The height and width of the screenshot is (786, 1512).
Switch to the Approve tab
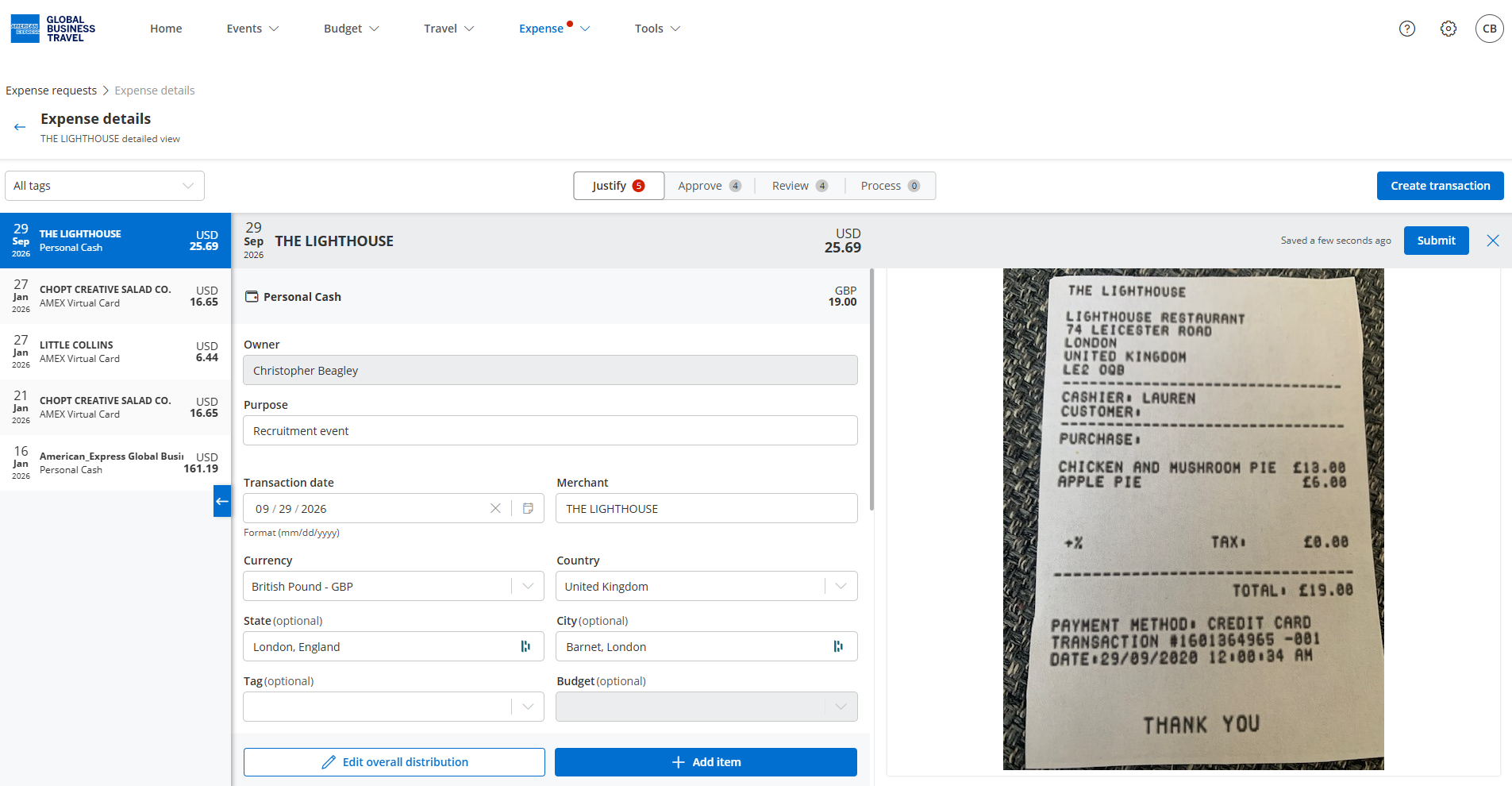[x=710, y=186]
